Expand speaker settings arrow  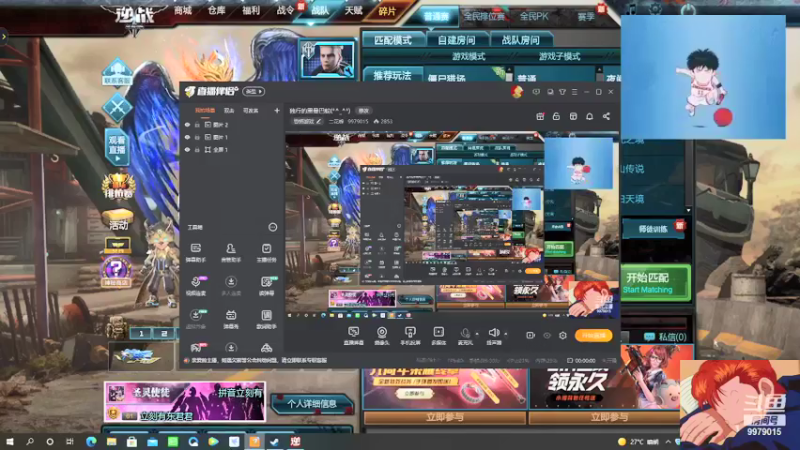click(x=506, y=334)
